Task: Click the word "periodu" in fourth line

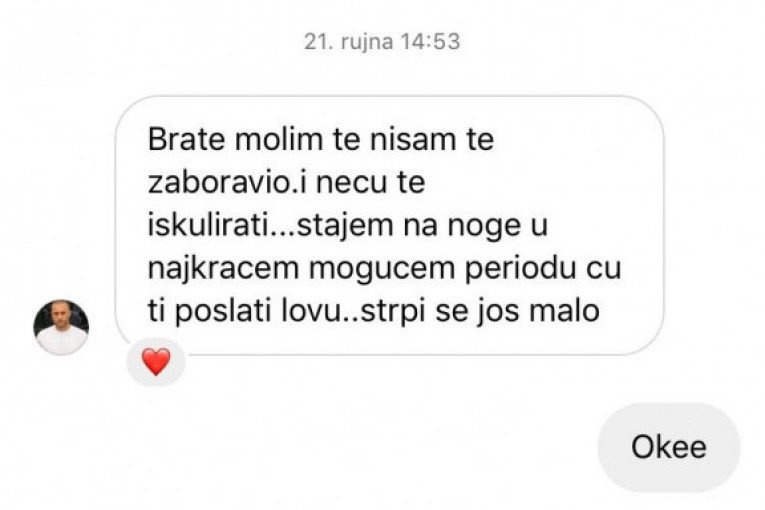Action: (521, 269)
